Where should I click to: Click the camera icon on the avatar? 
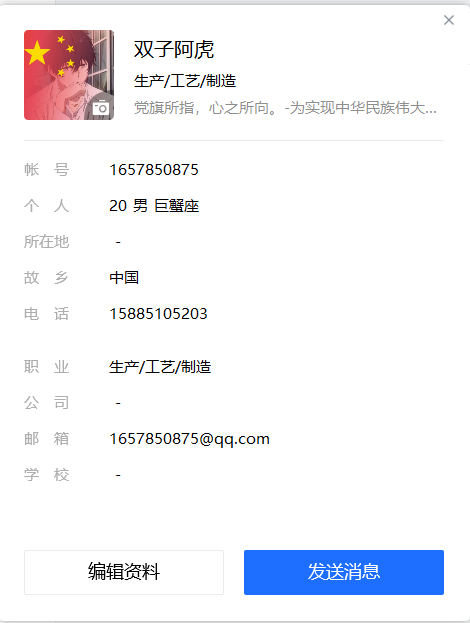pos(101,108)
